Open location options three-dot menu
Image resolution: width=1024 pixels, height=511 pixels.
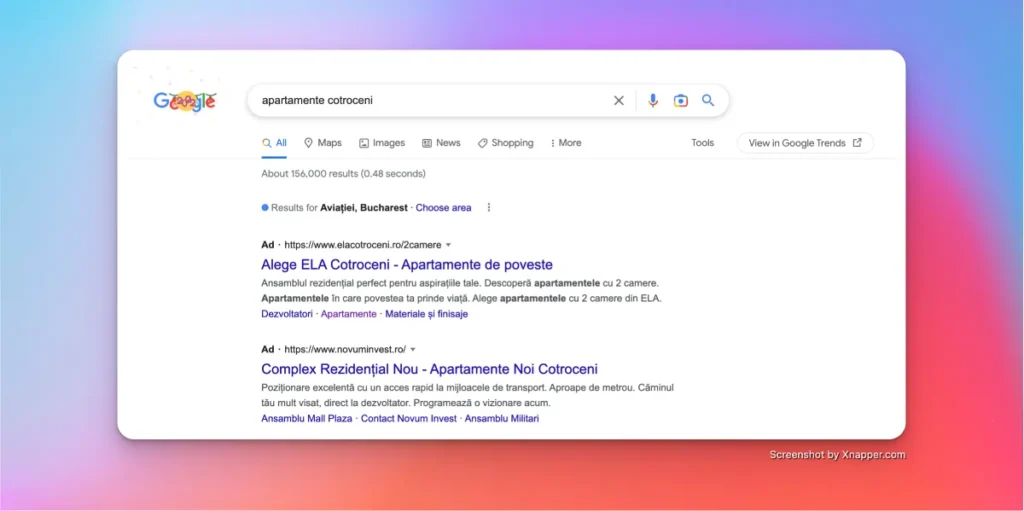(488, 208)
